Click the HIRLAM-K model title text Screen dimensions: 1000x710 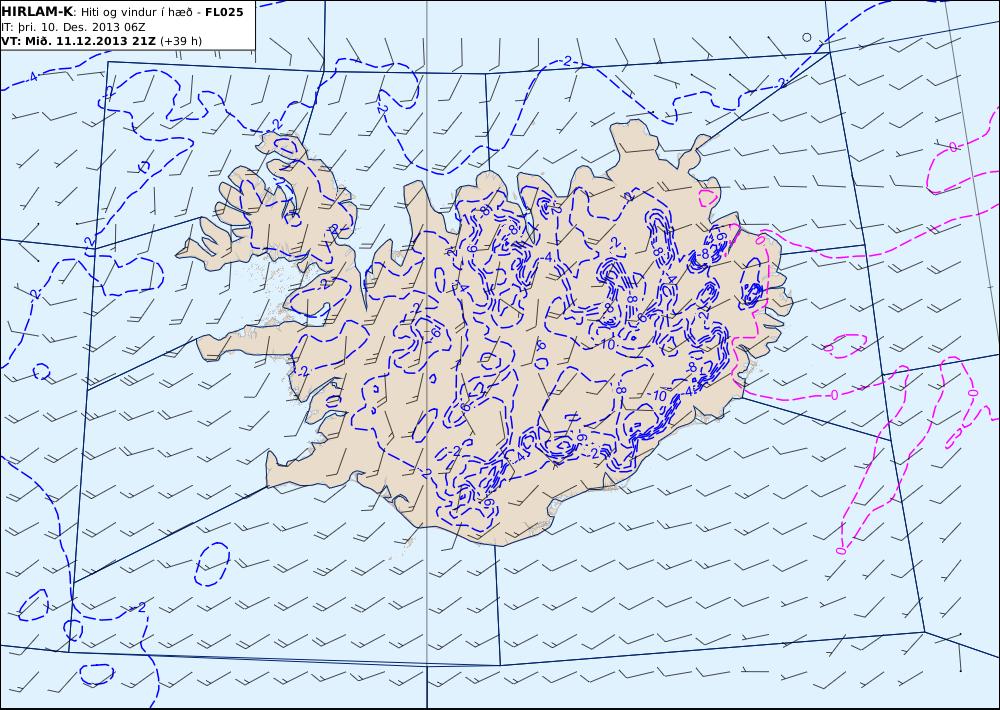click(x=38, y=12)
